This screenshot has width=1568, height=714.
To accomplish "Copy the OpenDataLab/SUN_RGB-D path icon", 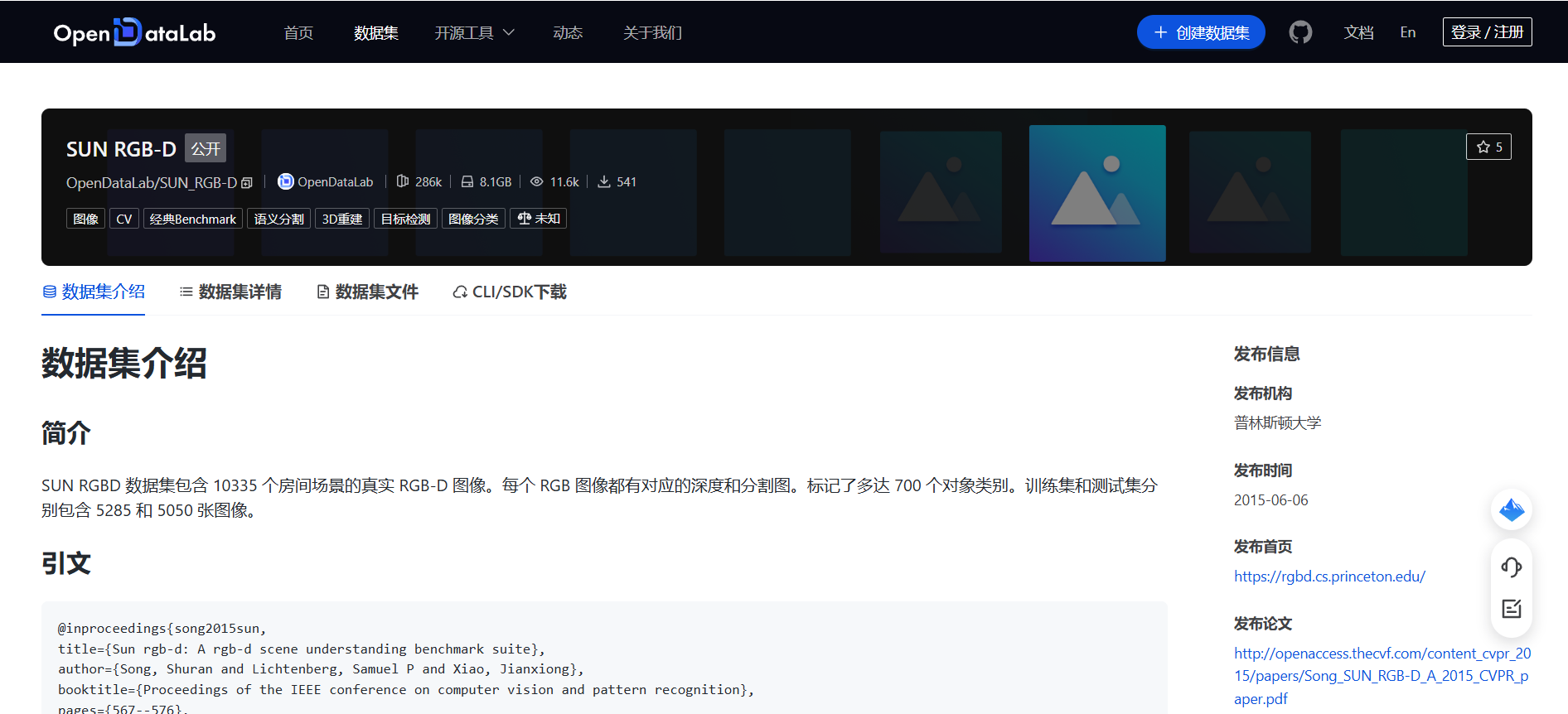I will click(x=247, y=183).
